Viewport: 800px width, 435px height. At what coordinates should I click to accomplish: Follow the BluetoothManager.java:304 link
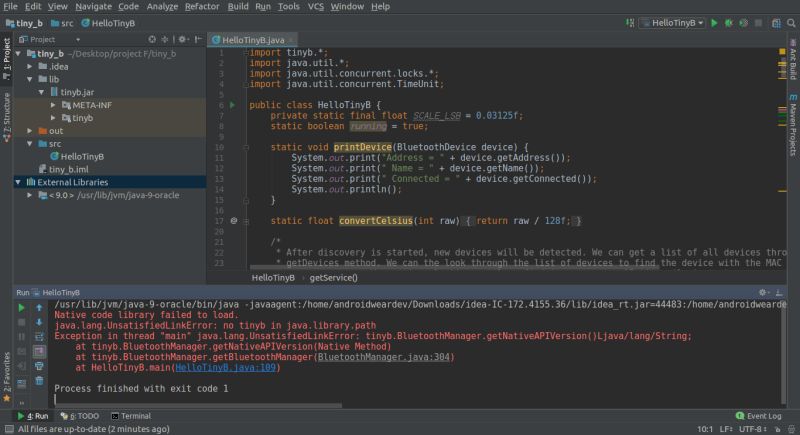pos(384,357)
